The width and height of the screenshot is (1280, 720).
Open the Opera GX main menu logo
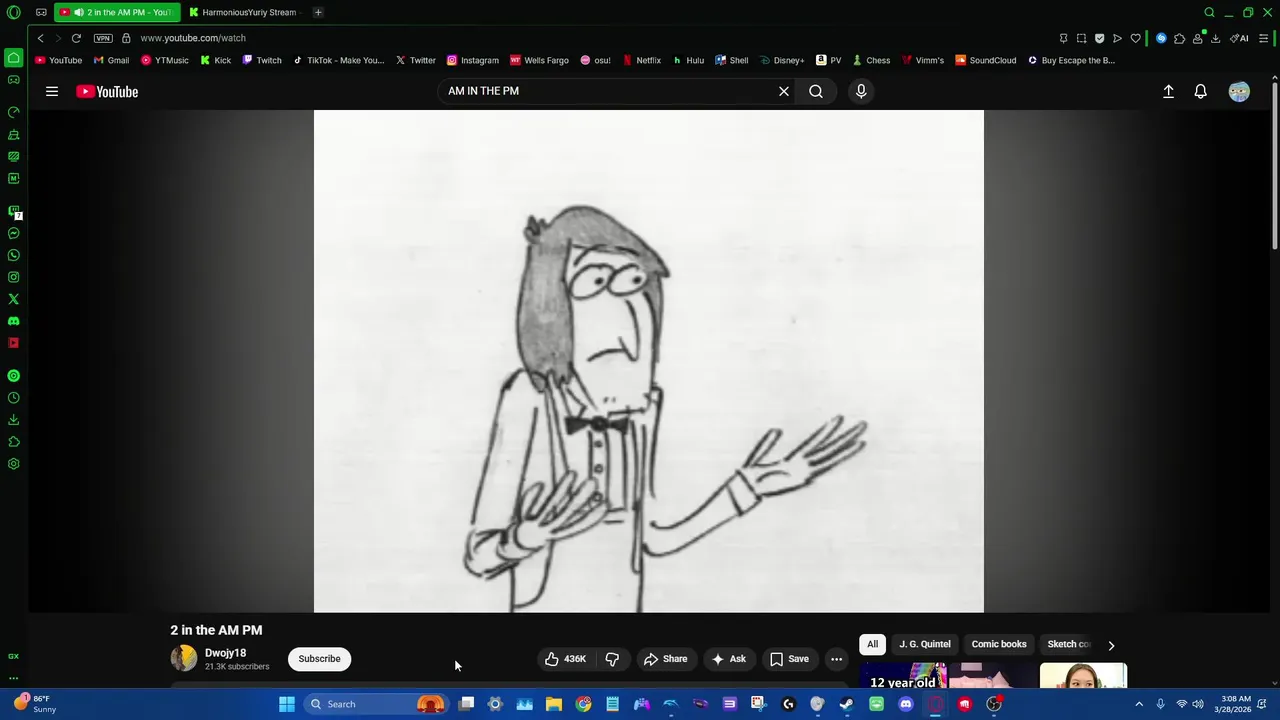13,12
